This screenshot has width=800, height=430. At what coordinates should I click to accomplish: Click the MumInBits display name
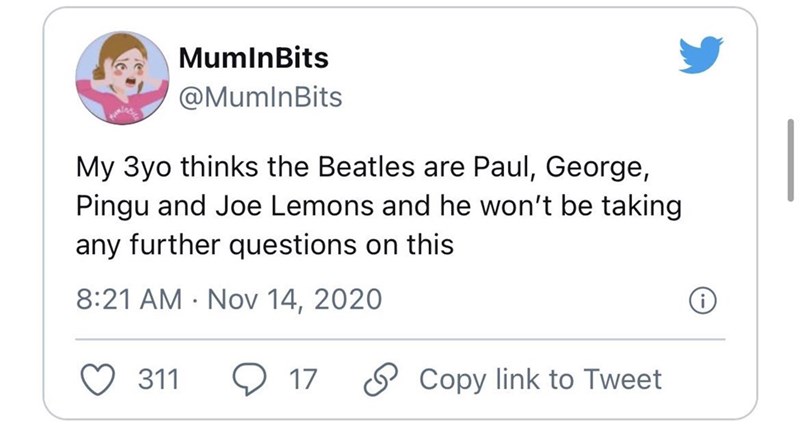pos(253,58)
